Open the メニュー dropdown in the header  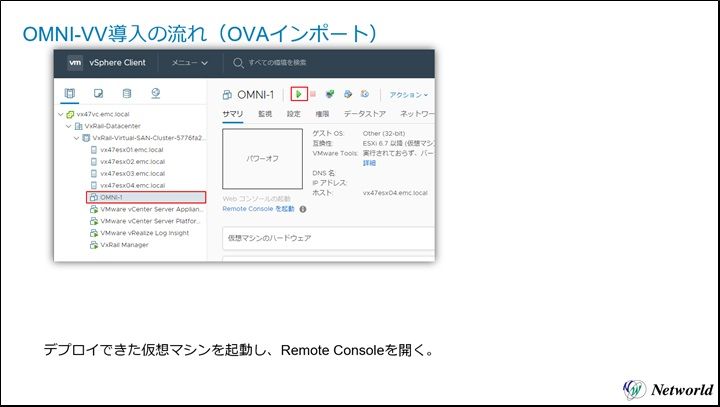pyautogui.click(x=190, y=63)
